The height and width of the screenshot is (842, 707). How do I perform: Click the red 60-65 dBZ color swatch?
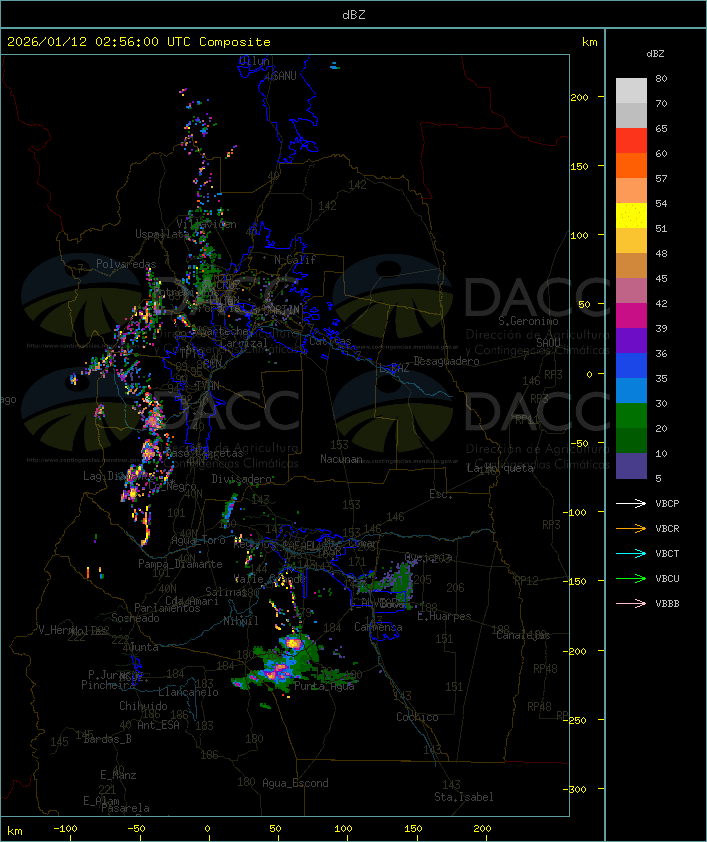pyautogui.click(x=631, y=141)
